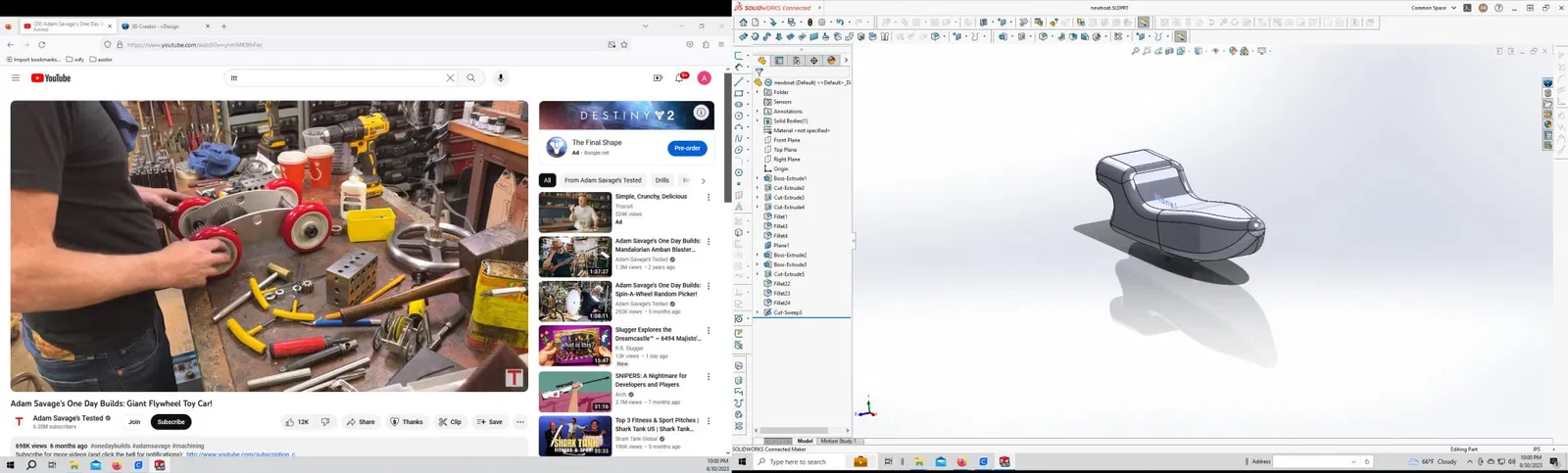Viewport: 1568px width, 473px height.
Task: Subscribe to Adam Savage's Tested channel
Action: tap(171, 422)
